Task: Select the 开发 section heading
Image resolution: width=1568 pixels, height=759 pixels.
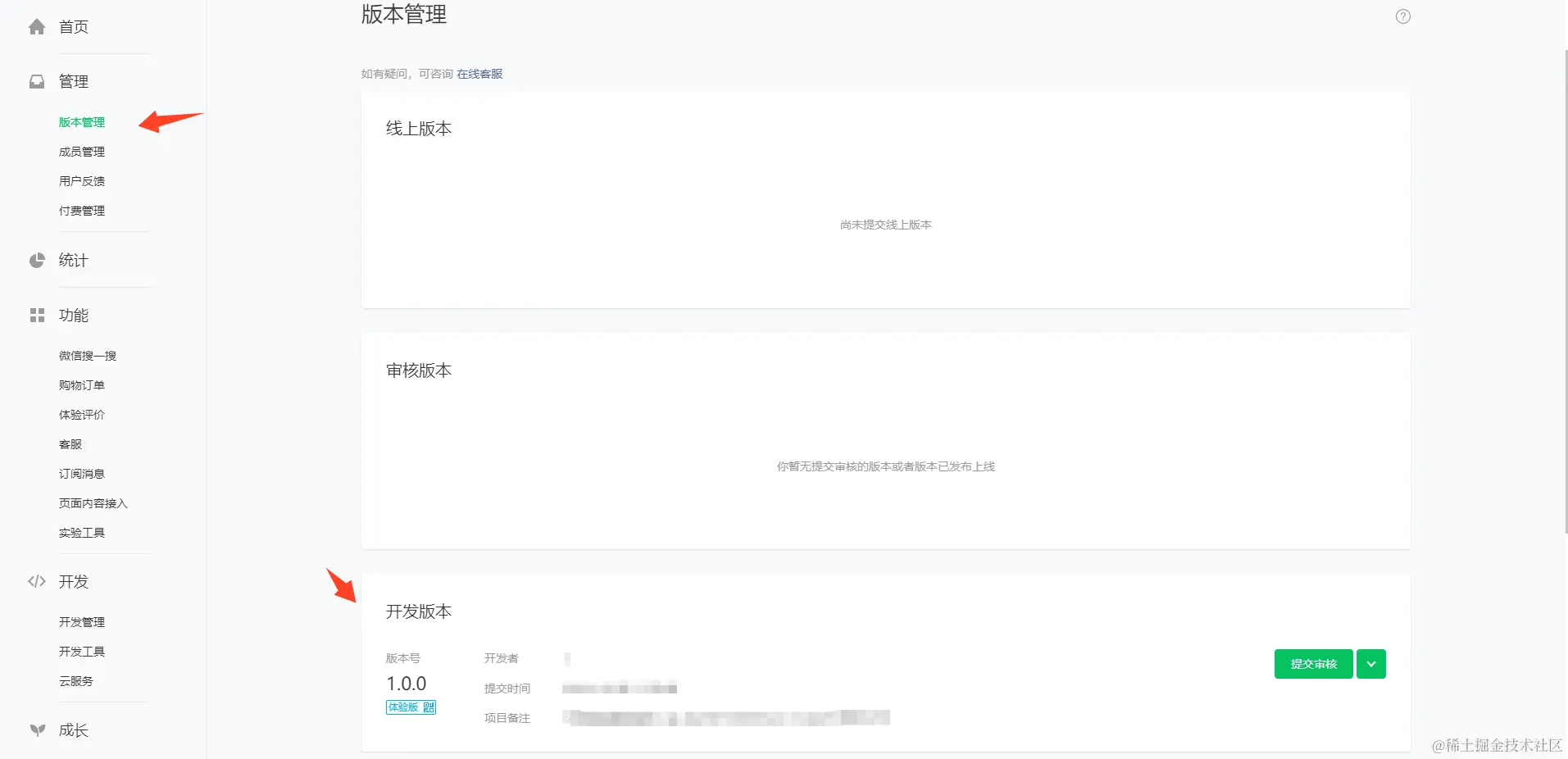Action: 74,582
